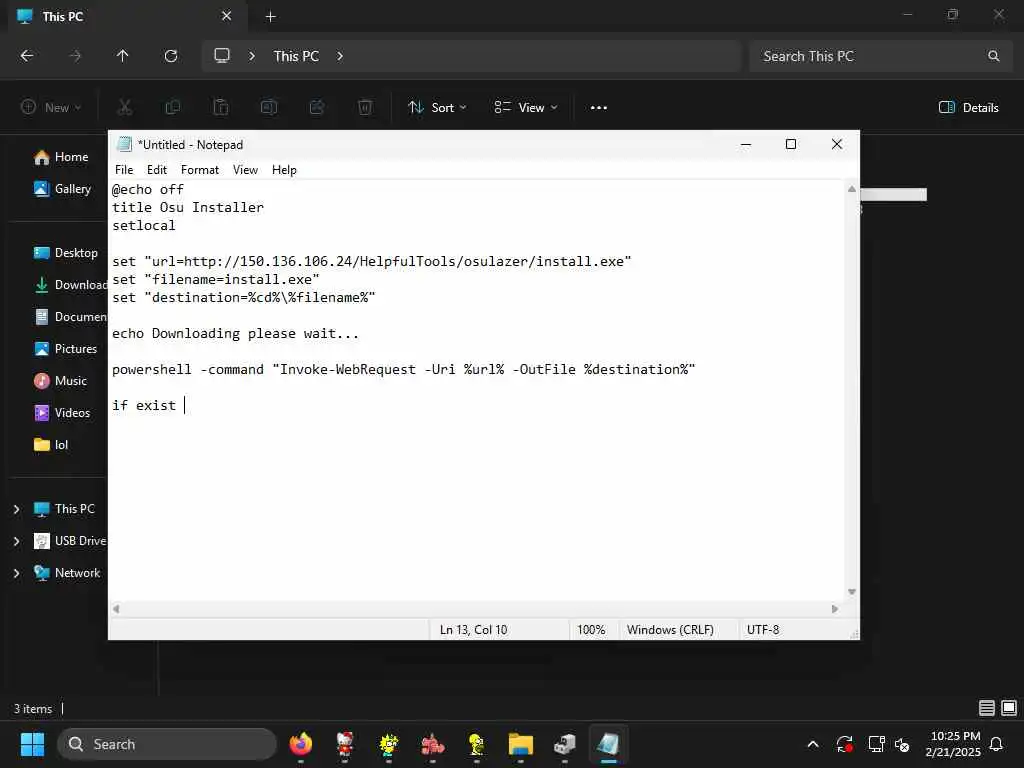Open the Help menu in Notepad

tap(284, 170)
